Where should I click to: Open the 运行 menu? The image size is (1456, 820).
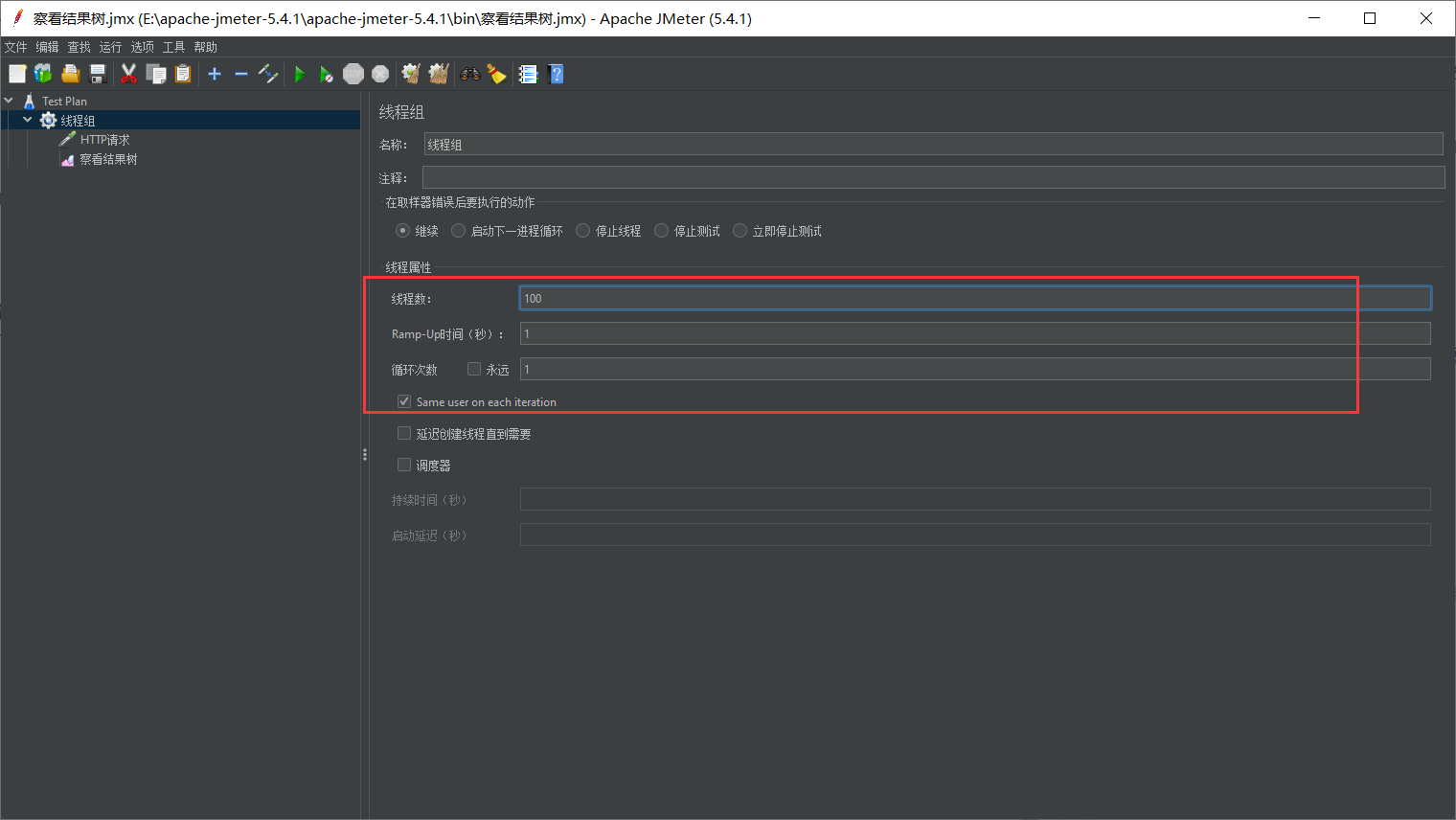coord(110,47)
